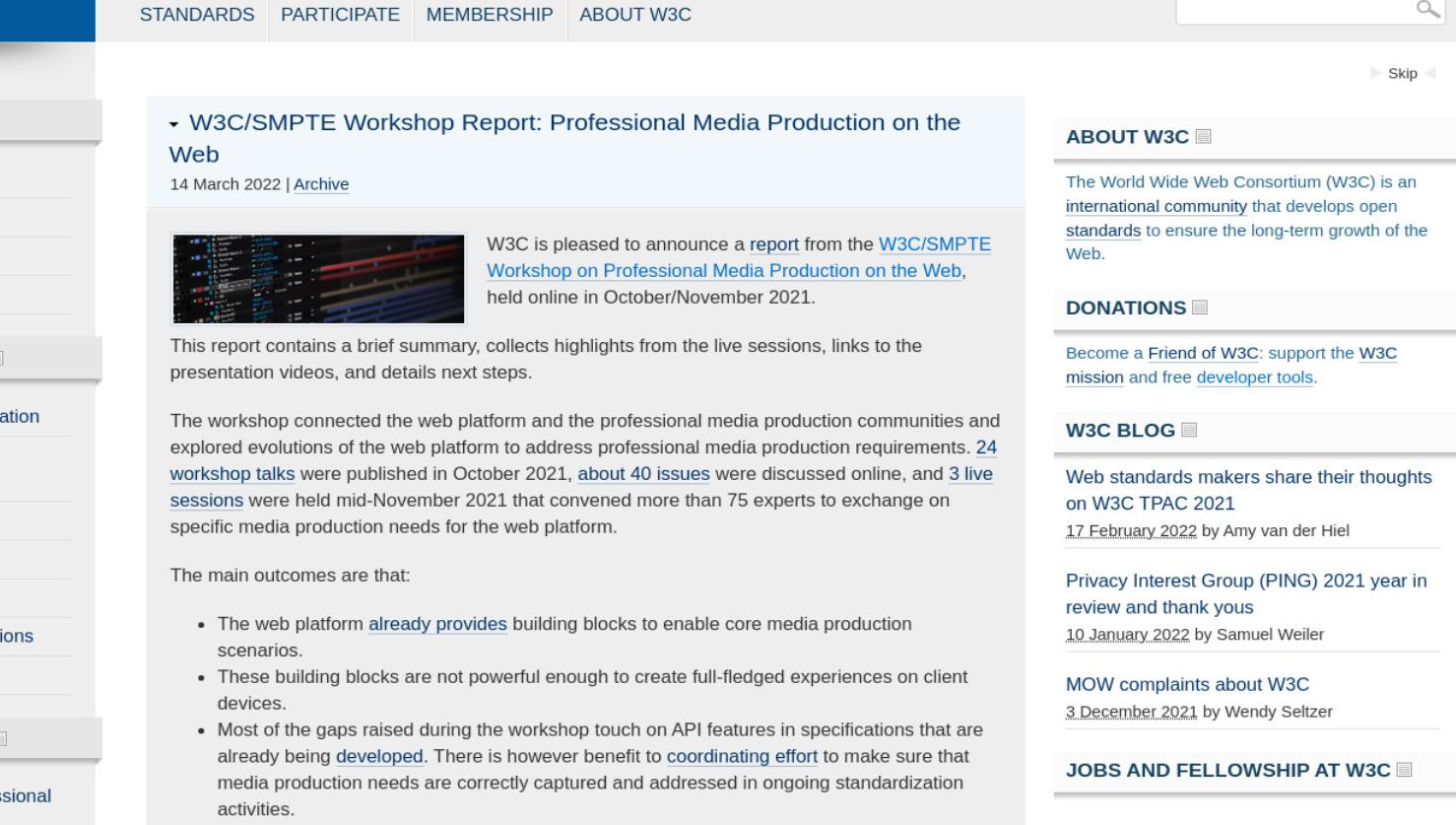Open the '24 workshop talks' link
Viewport: 1456px width, 825px height.
pos(583,460)
